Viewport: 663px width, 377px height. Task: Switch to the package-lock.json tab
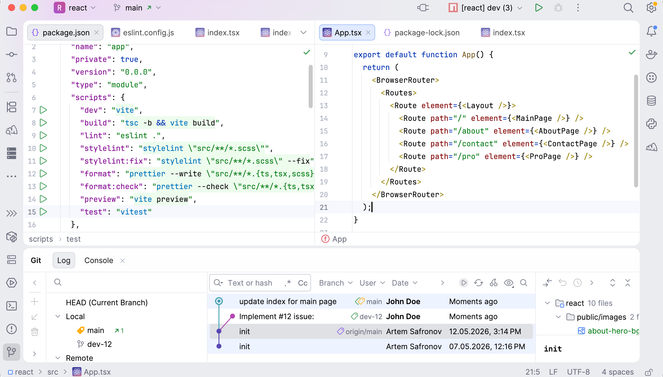[422, 33]
